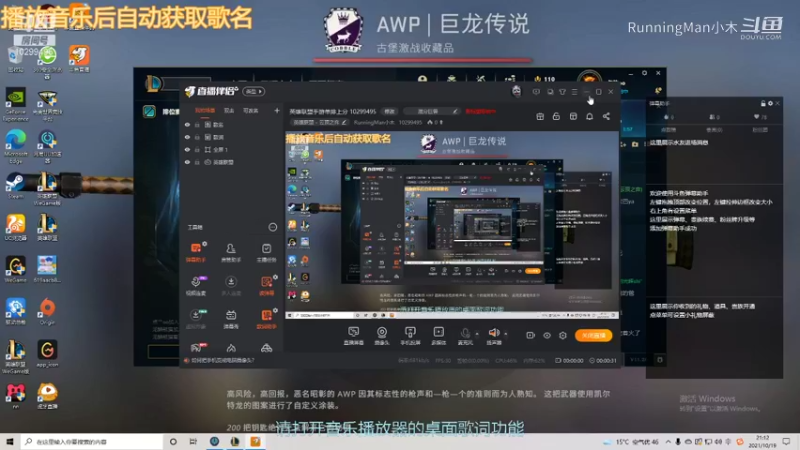Image resolution: width=800 pixels, height=450 pixels.
Task: Open the microphone dropdown arrow
Action: tap(477, 334)
